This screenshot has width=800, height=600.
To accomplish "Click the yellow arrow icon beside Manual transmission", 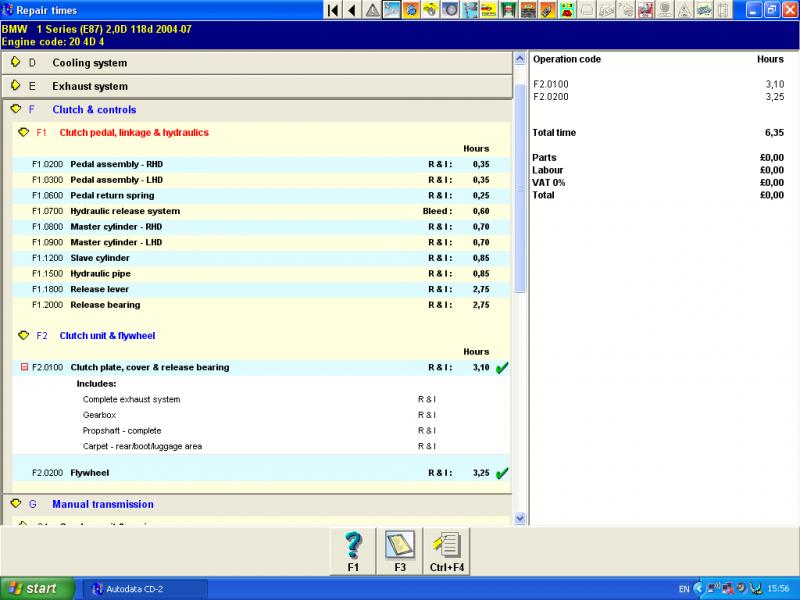I will coord(15,504).
